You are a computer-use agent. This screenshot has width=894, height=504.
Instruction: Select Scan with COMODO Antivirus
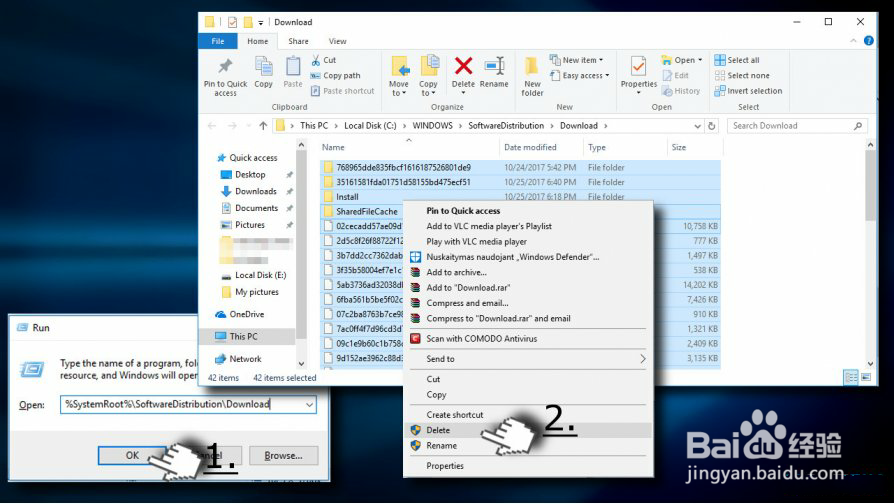coord(527,339)
